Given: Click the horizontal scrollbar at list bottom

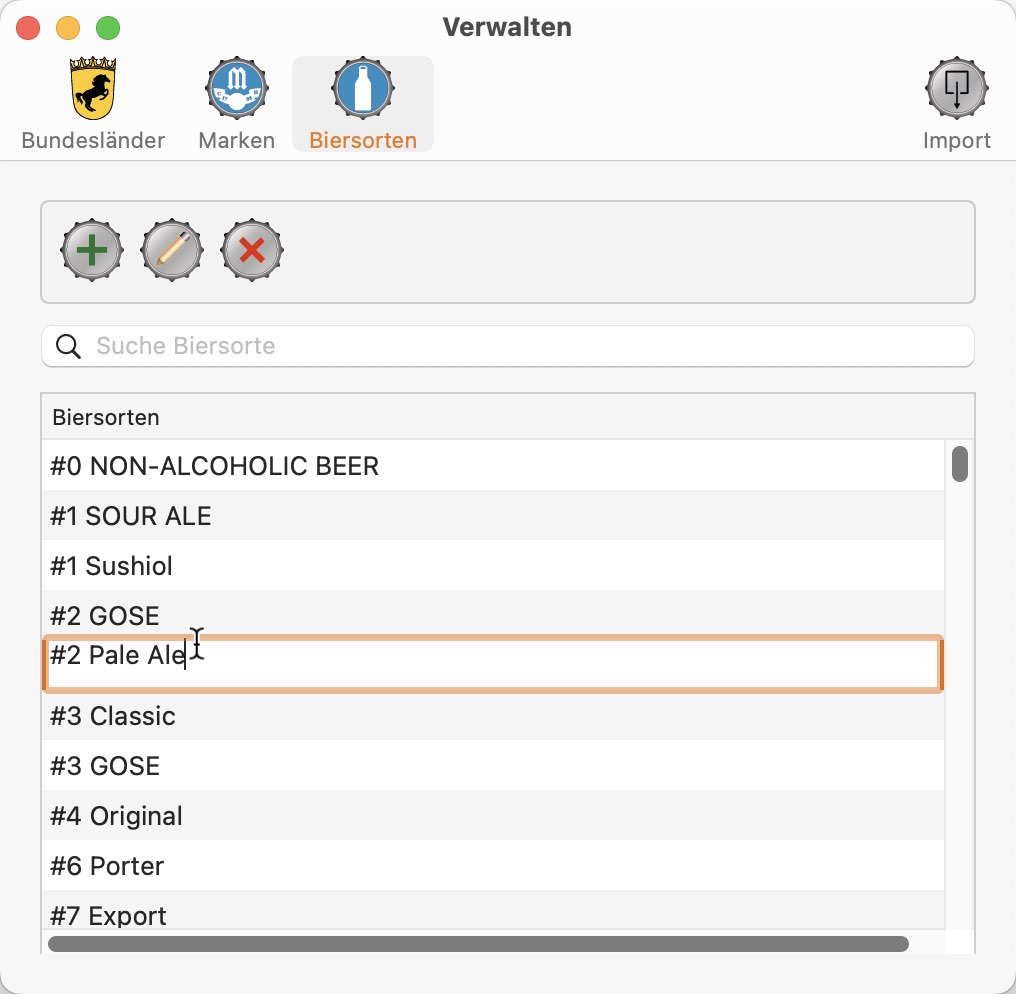Looking at the screenshot, I should coord(478,943).
